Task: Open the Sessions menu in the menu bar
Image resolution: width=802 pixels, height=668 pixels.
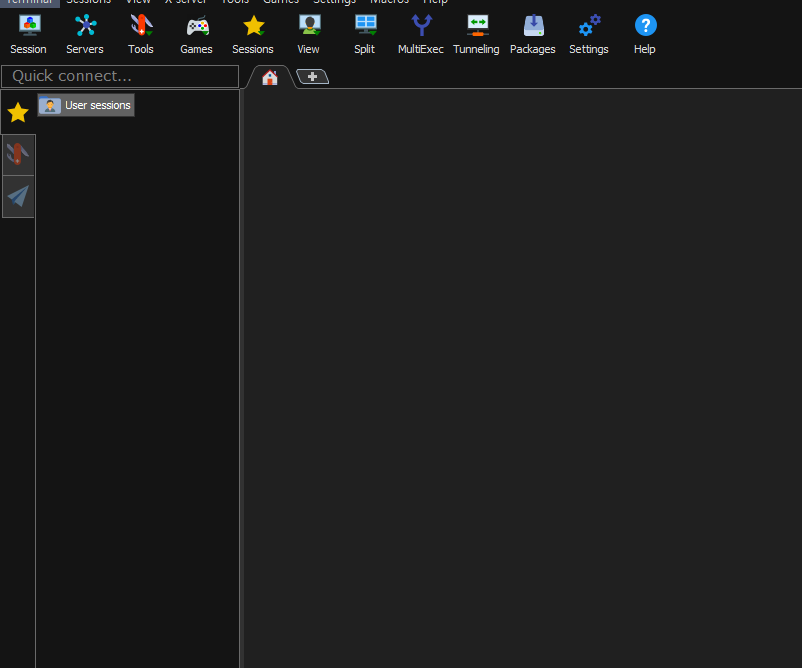Action: pyautogui.click(x=88, y=3)
